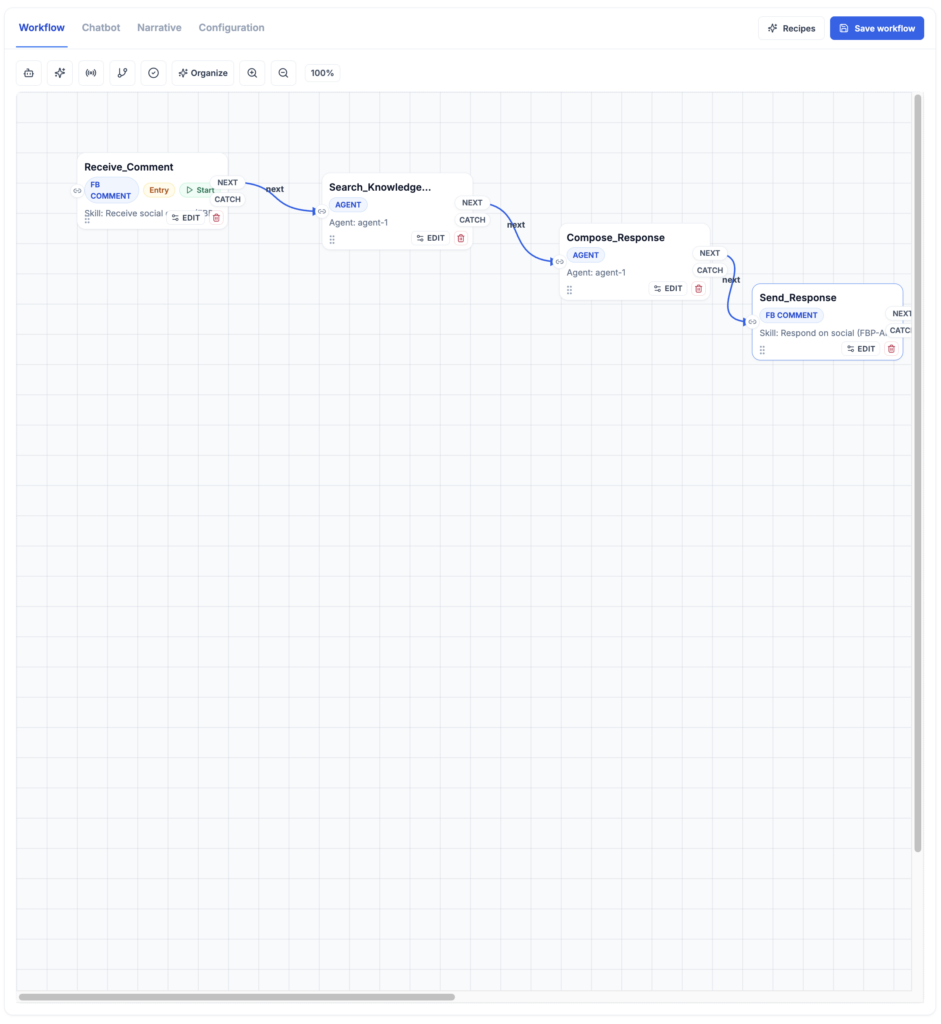Zoom out of the workflow canvas
941x1024 pixels.
(283, 73)
